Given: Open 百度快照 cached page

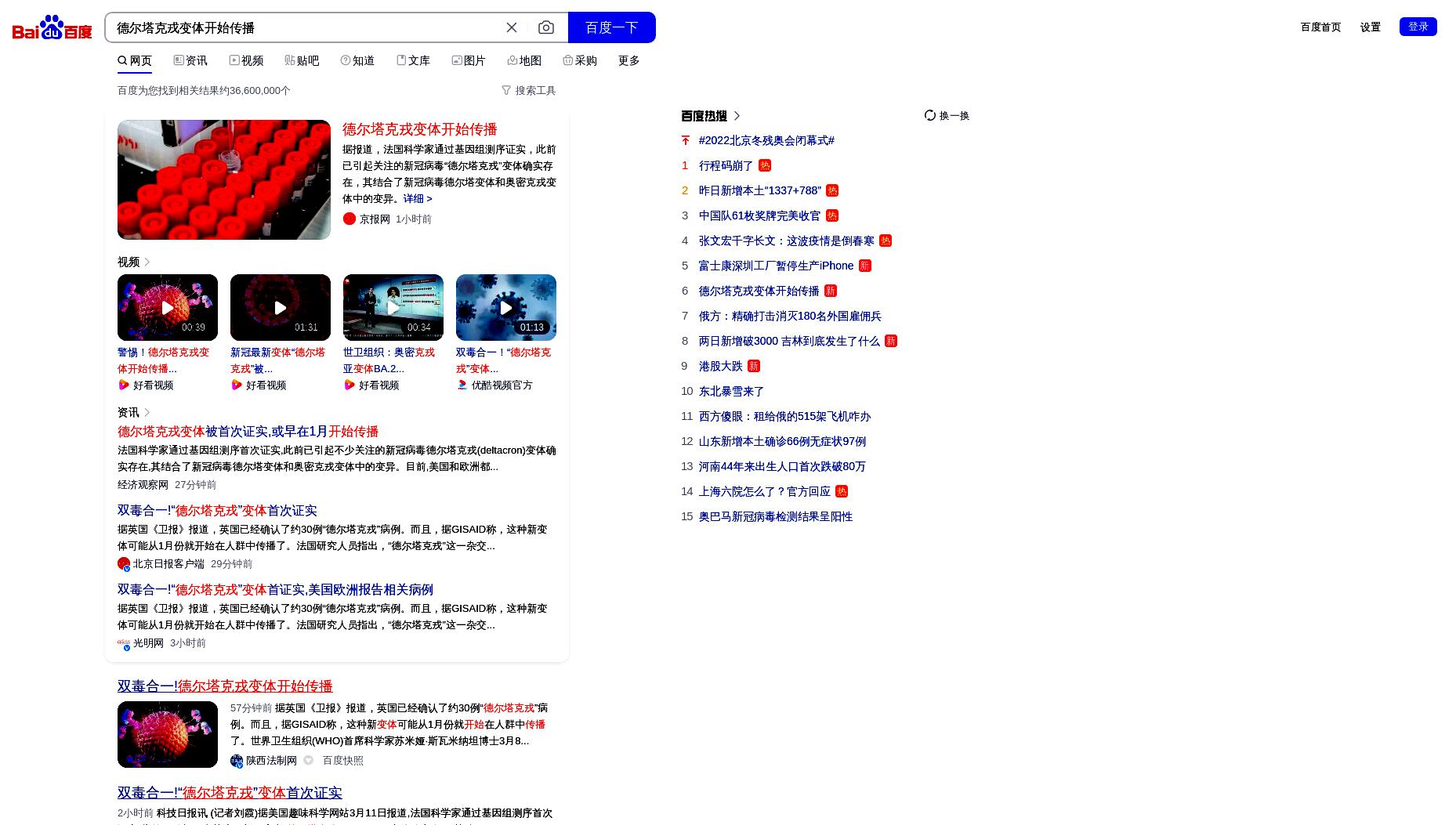Looking at the screenshot, I should click(x=342, y=761).
